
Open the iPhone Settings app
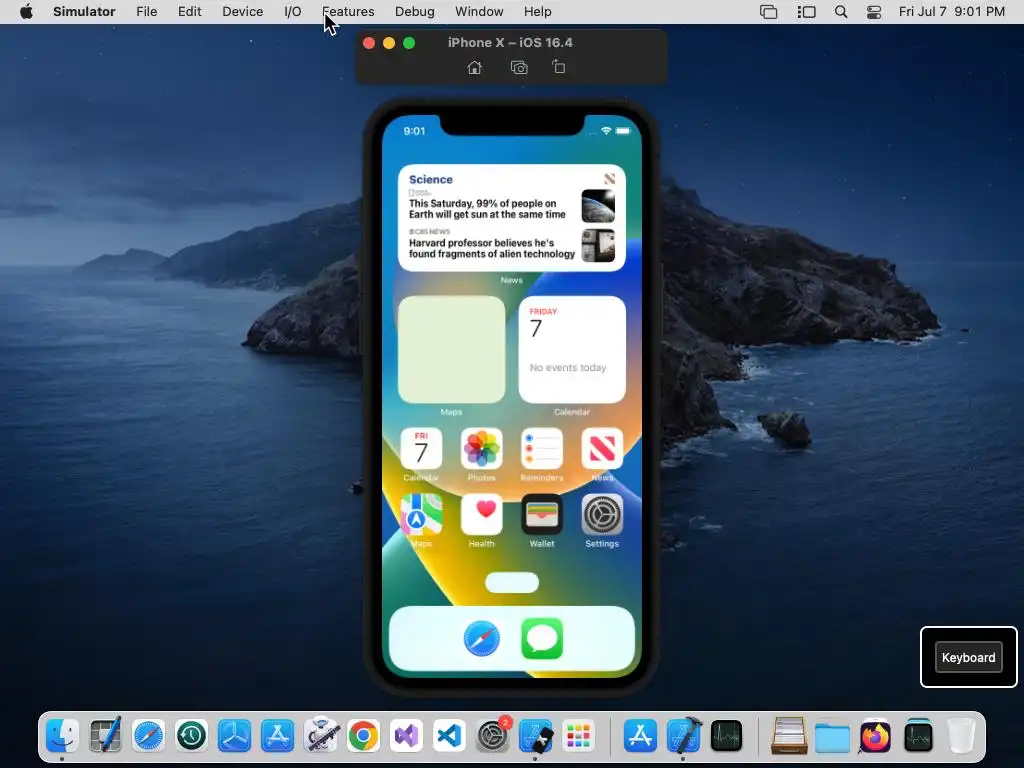coord(601,514)
